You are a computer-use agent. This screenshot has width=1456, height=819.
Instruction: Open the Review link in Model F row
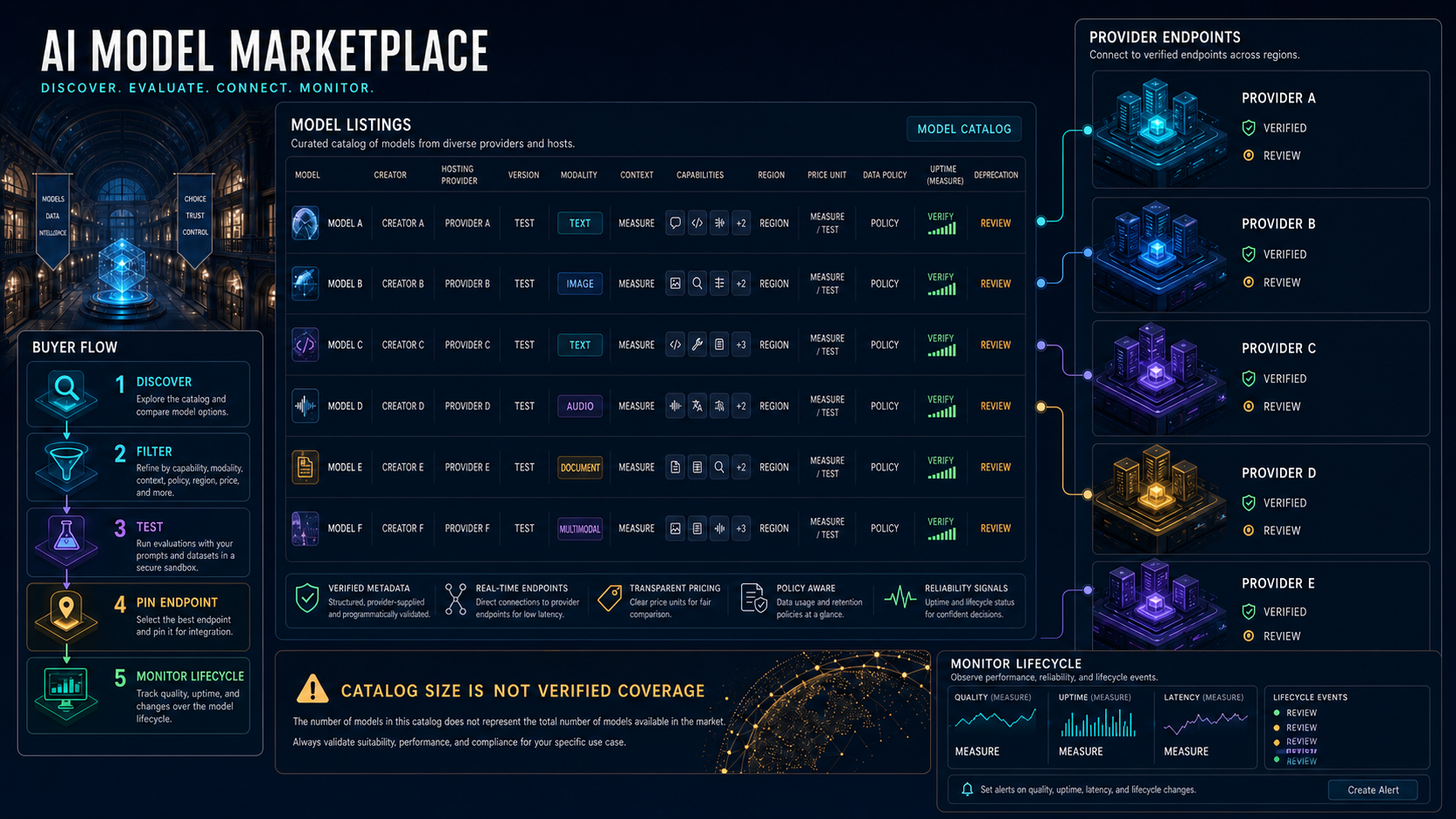pyautogui.click(x=995, y=528)
